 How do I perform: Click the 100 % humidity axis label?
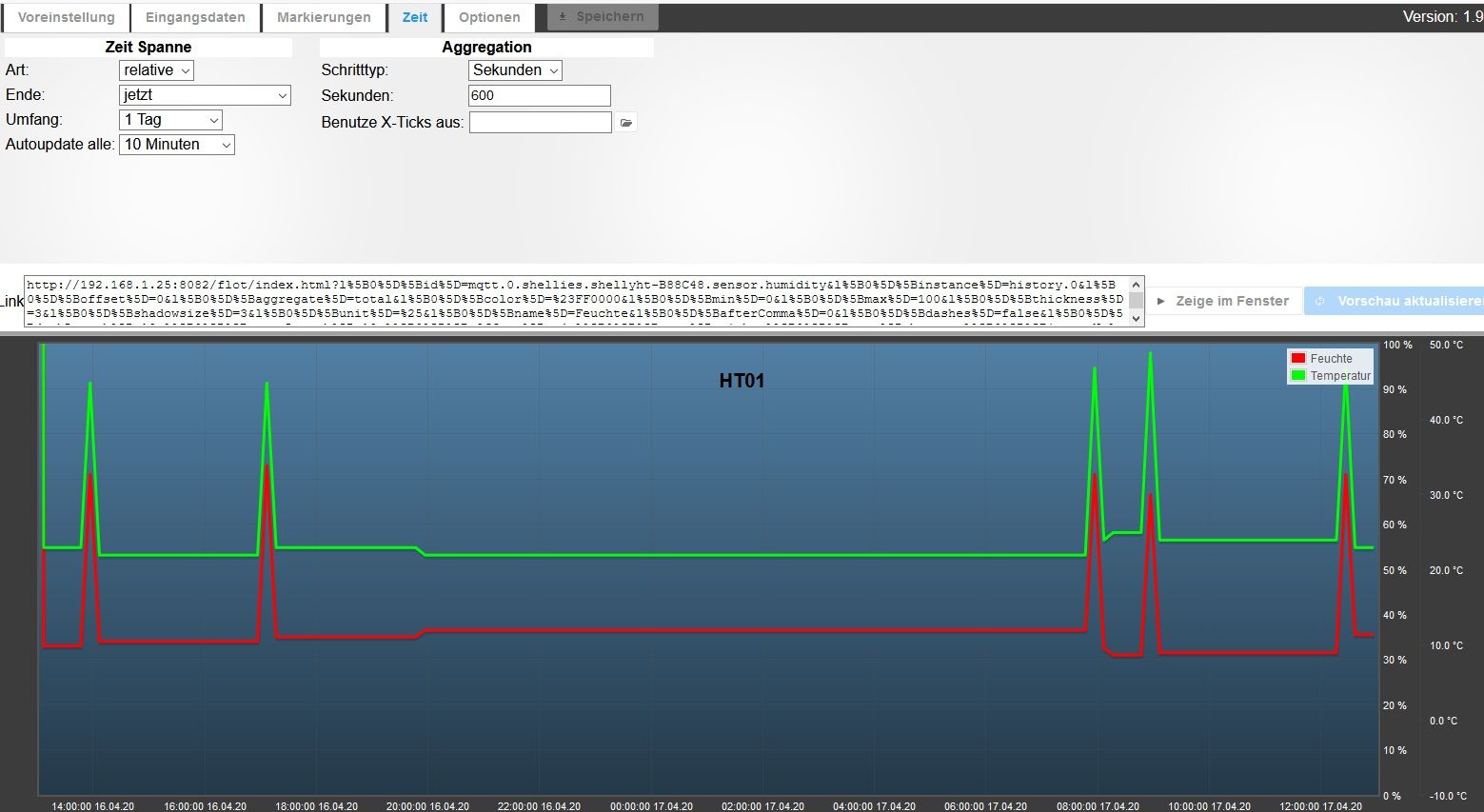tap(1397, 345)
